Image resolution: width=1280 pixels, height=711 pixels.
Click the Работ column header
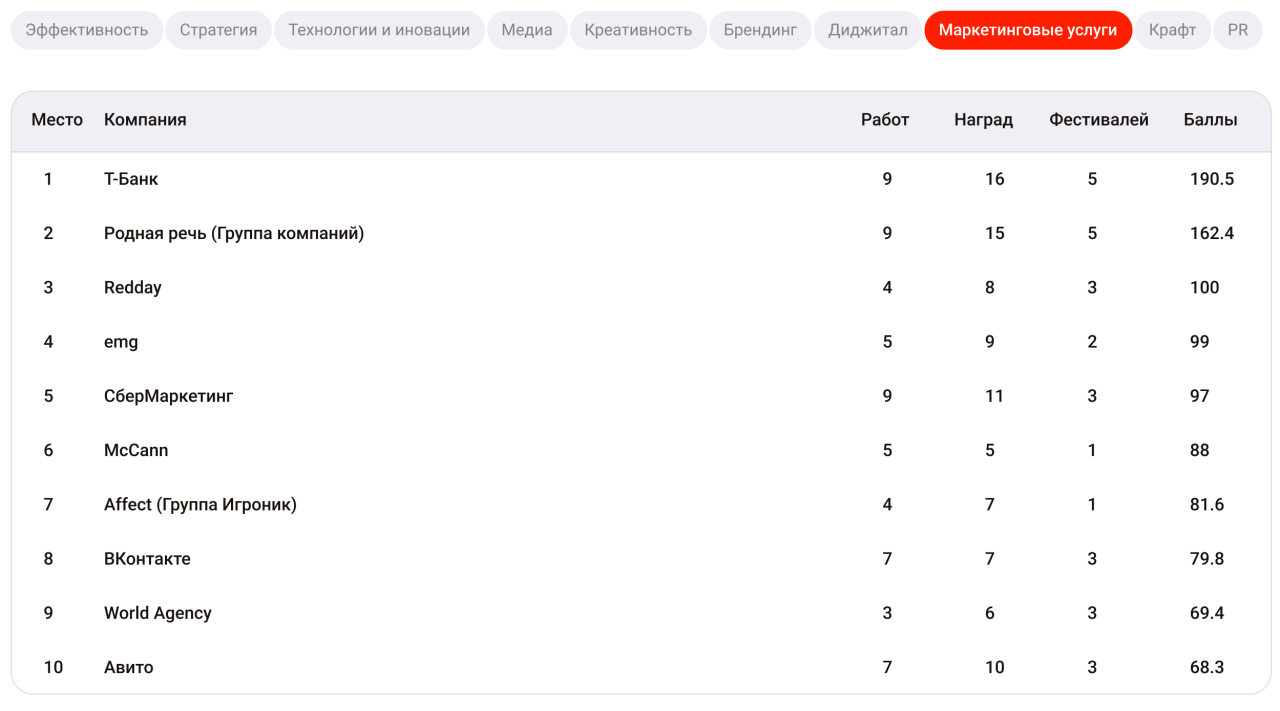coord(885,120)
